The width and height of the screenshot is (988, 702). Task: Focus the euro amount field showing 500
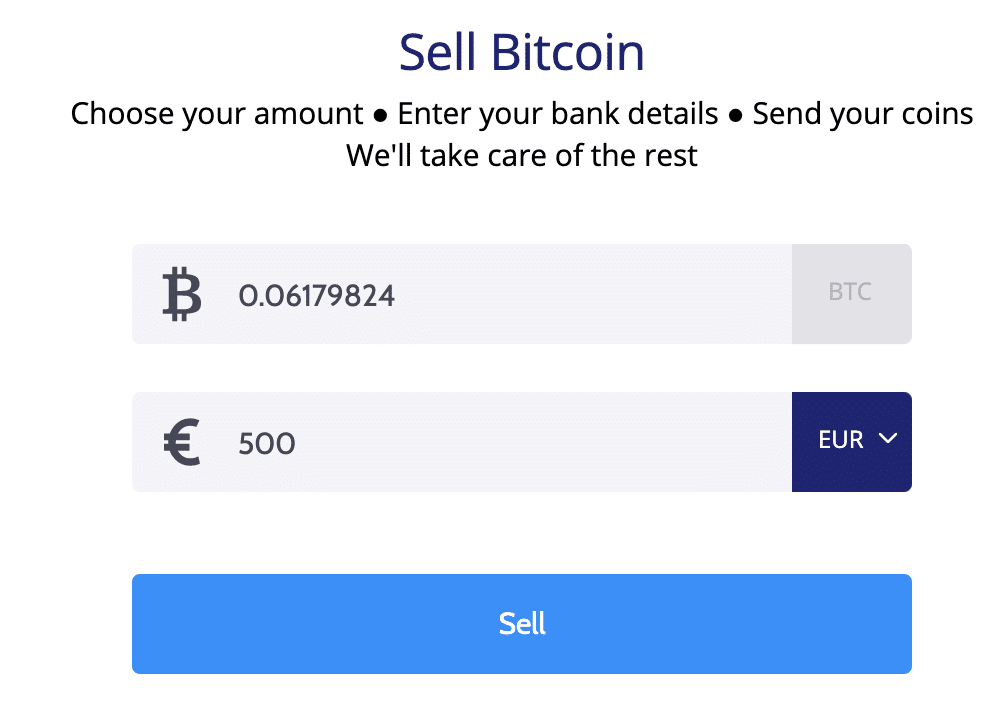point(462,442)
